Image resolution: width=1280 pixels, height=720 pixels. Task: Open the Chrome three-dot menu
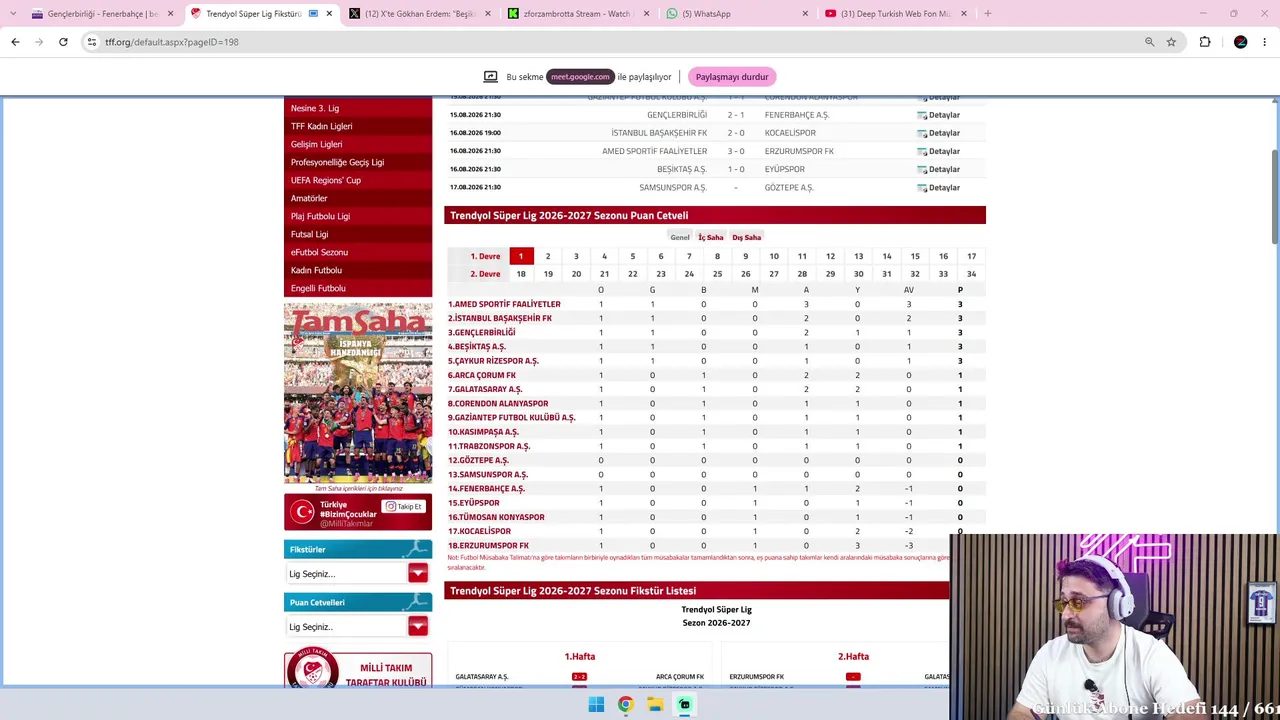coord(1265,42)
